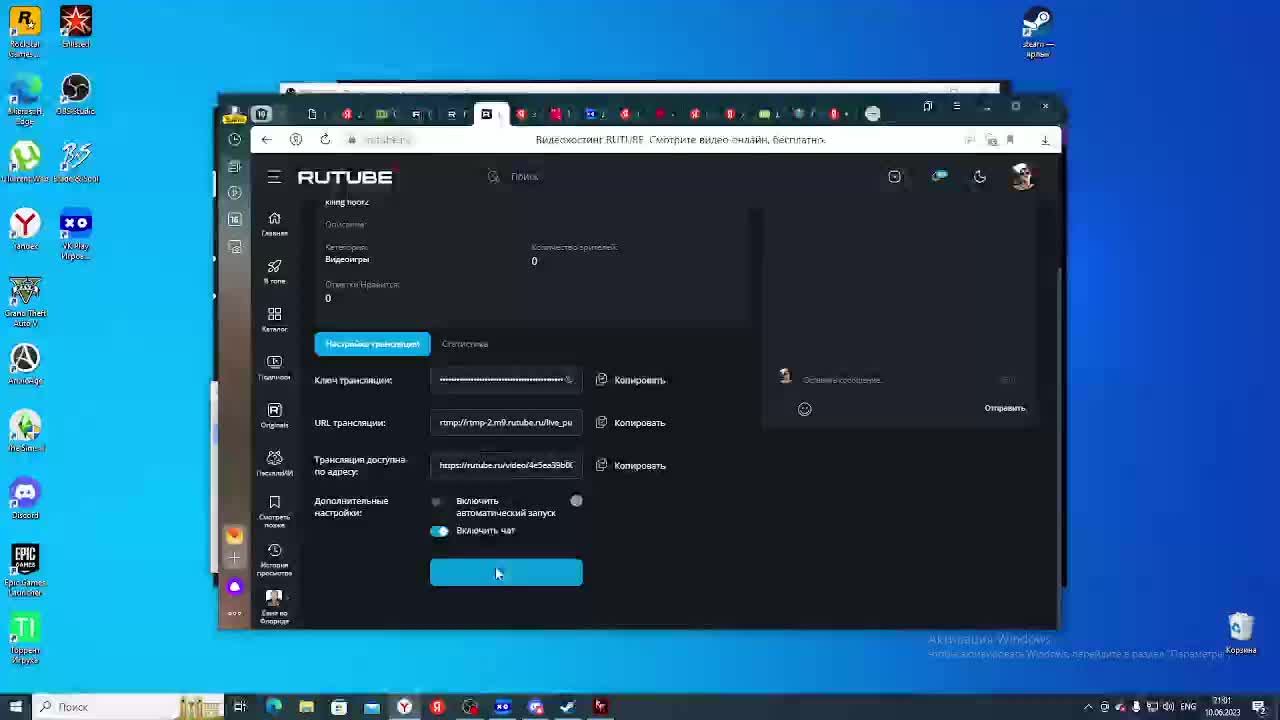Screen dimensions: 1280x720
Task: Click Alice assistant purple icon in side panel
Action: (234, 586)
